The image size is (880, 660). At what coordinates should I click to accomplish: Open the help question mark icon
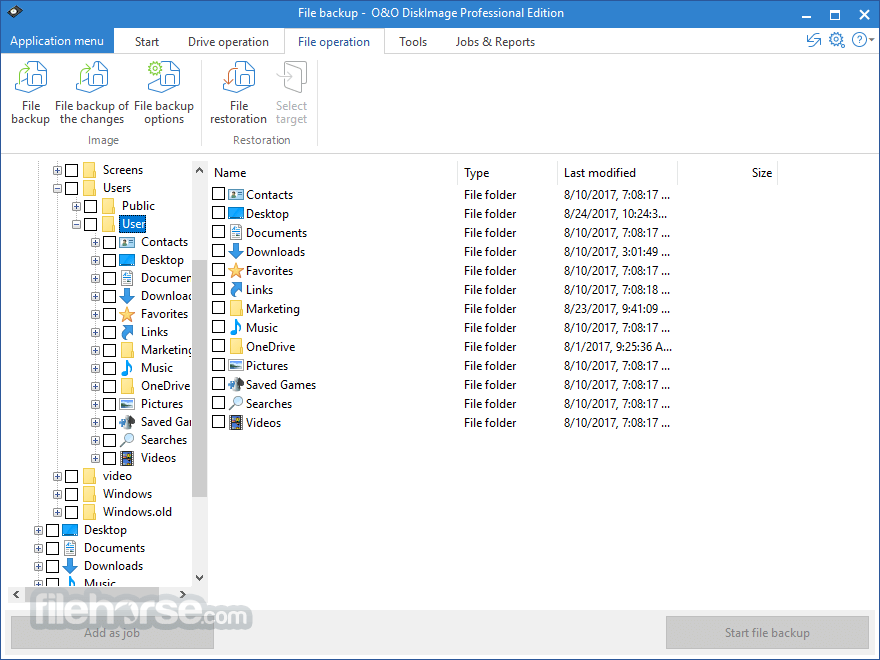coord(859,40)
